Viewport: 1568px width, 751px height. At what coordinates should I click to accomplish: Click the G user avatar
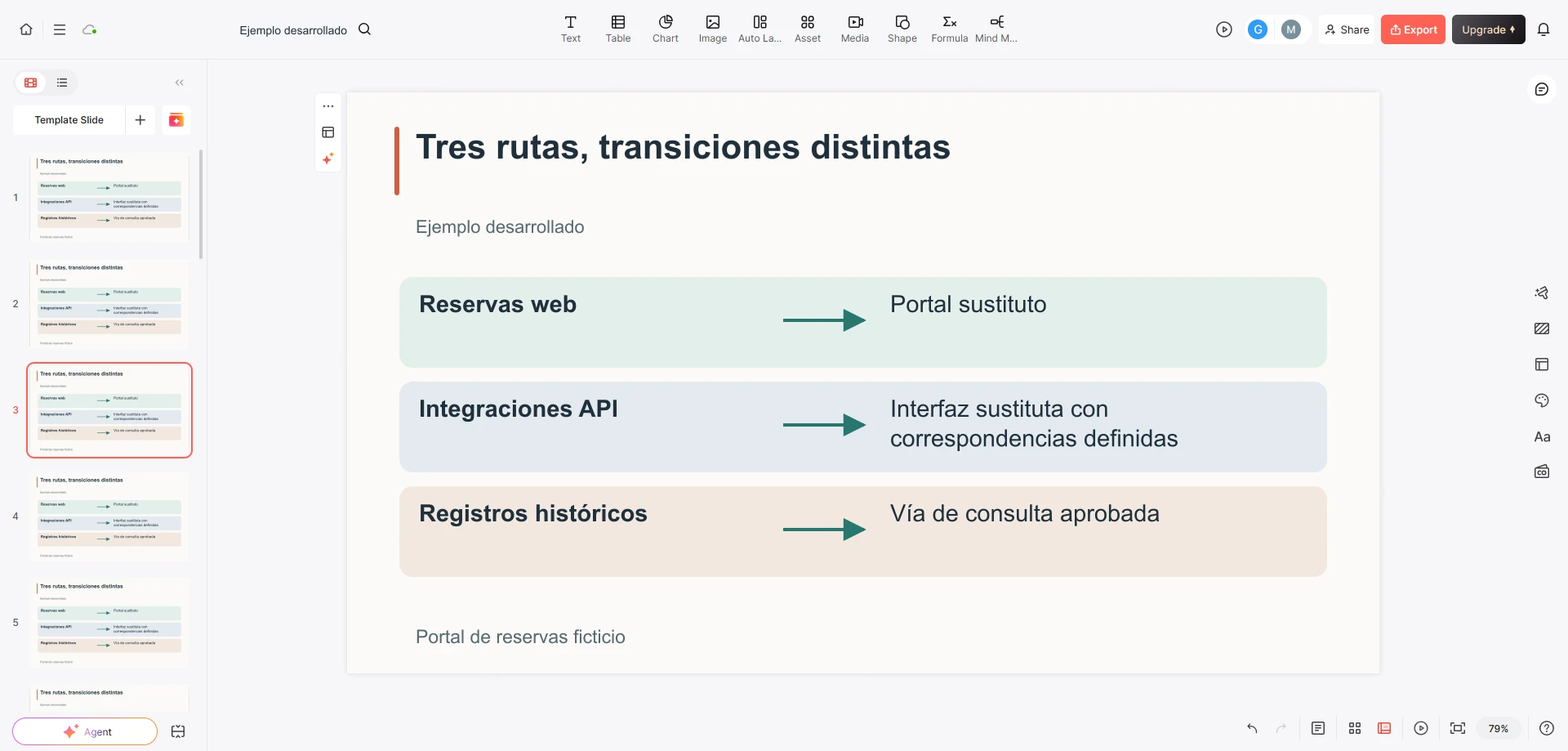[x=1258, y=29]
